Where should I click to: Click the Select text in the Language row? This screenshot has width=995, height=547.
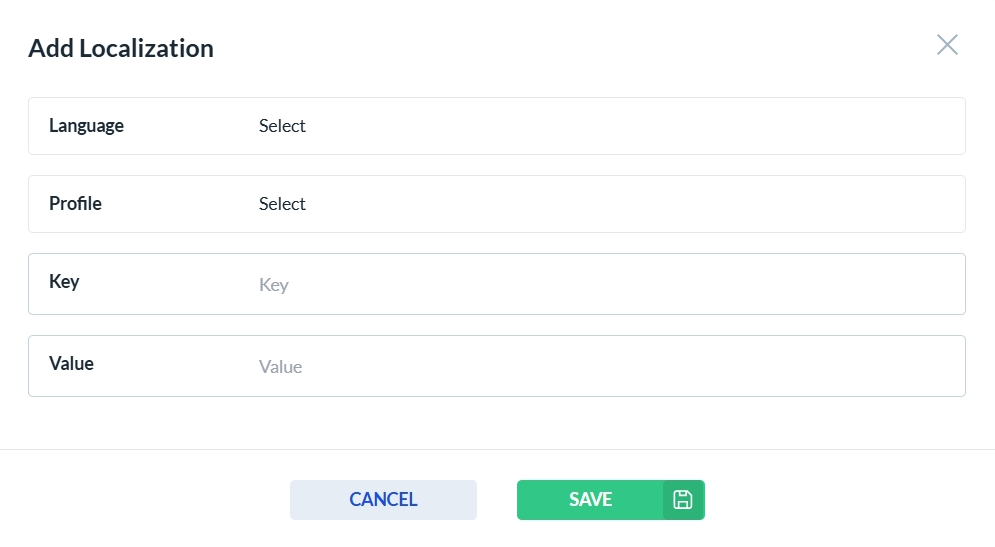point(282,126)
